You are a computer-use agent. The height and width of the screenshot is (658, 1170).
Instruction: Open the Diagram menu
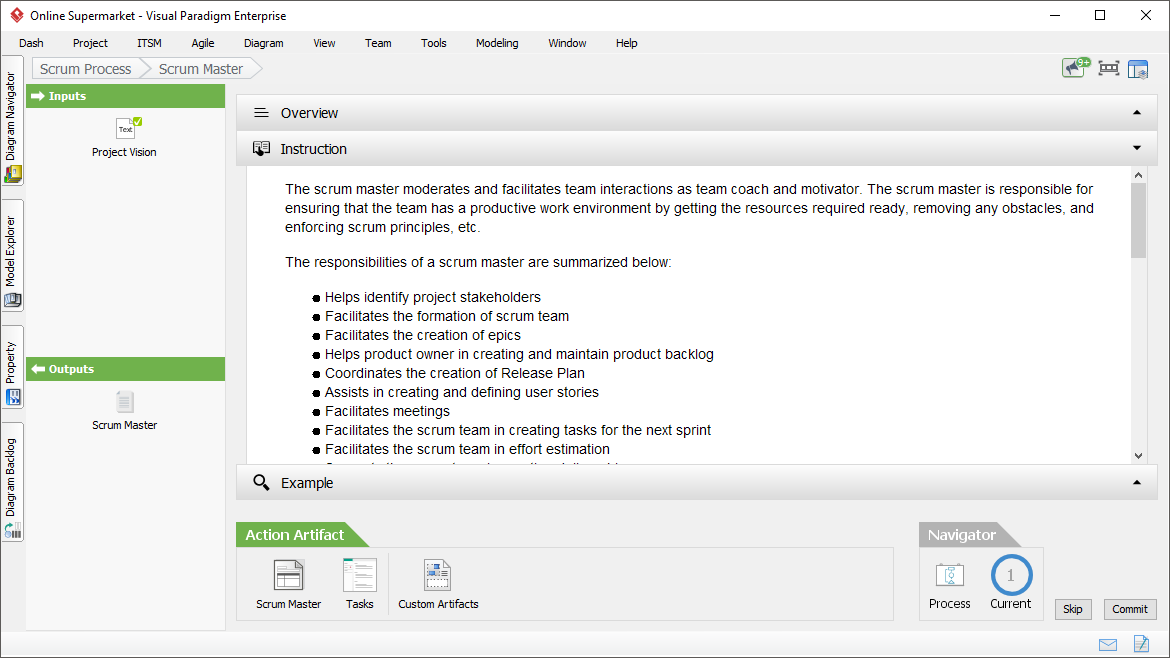pyautogui.click(x=263, y=43)
